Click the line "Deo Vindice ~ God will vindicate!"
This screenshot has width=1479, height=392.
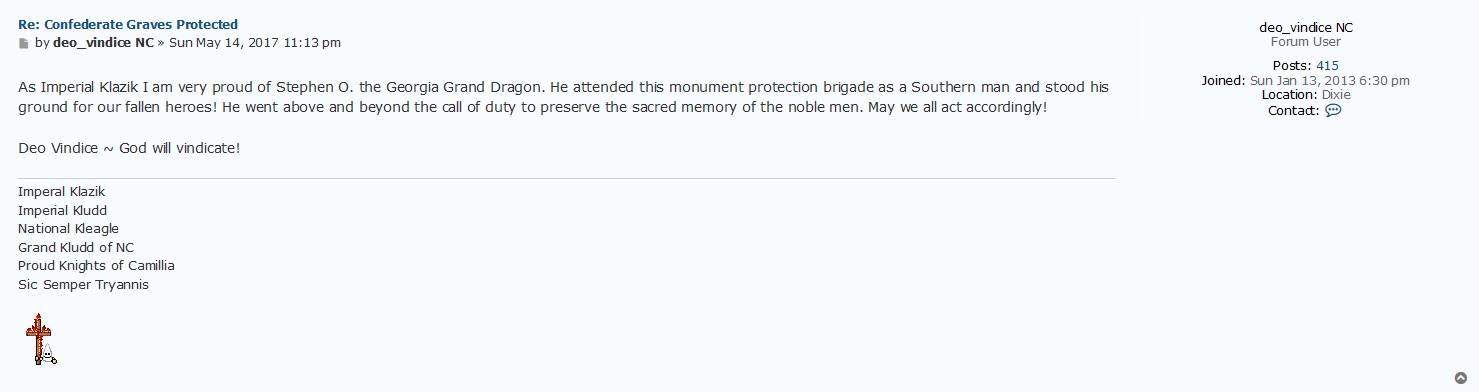(129, 148)
